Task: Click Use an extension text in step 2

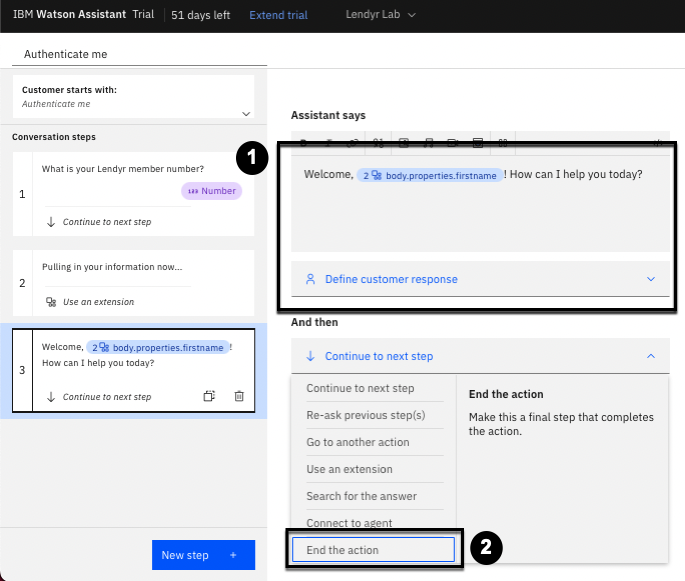Action: [x=99, y=302]
